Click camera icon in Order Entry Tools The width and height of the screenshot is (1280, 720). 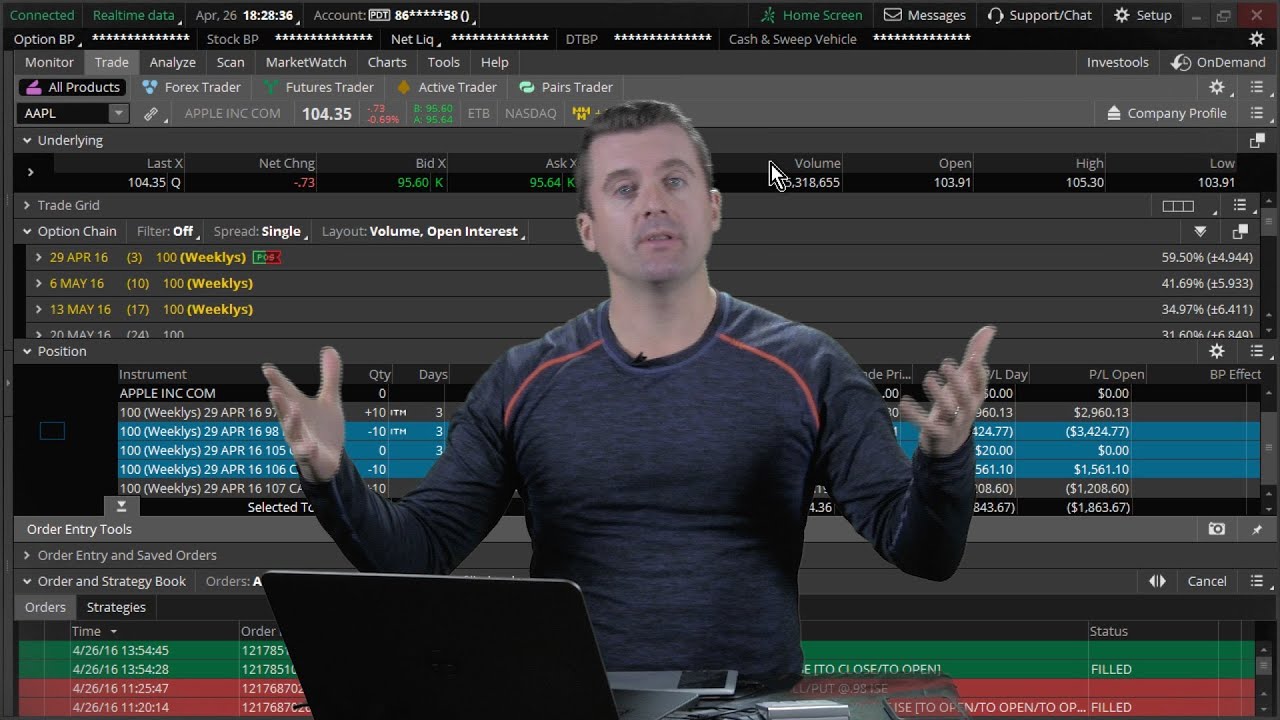(1217, 529)
